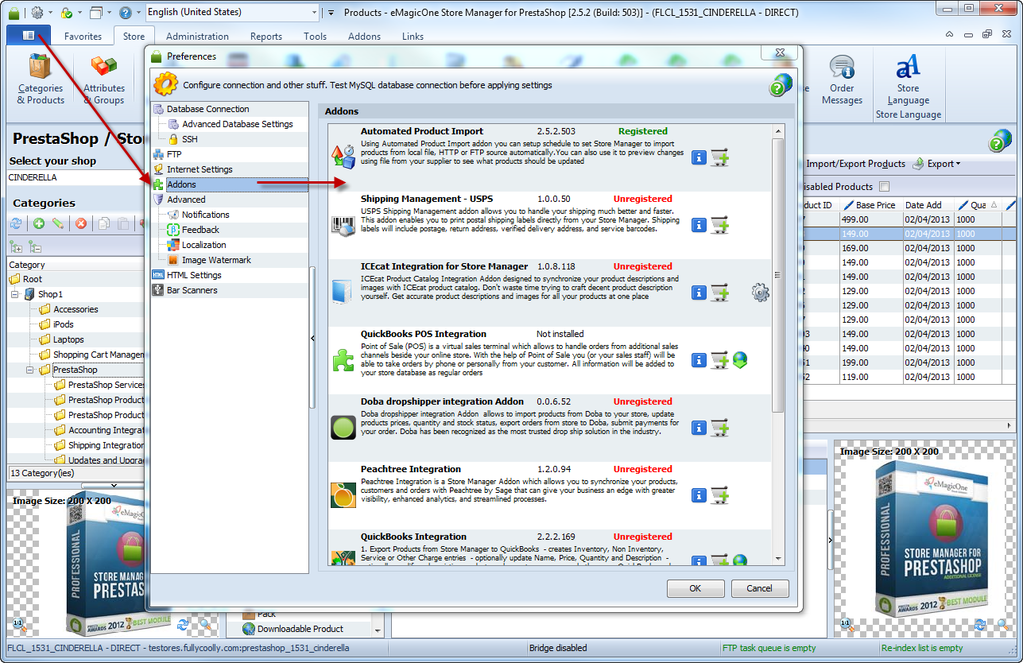Show info for QuickBooks POS Integration
This screenshot has height=663, width=1023.
(699, 360)
